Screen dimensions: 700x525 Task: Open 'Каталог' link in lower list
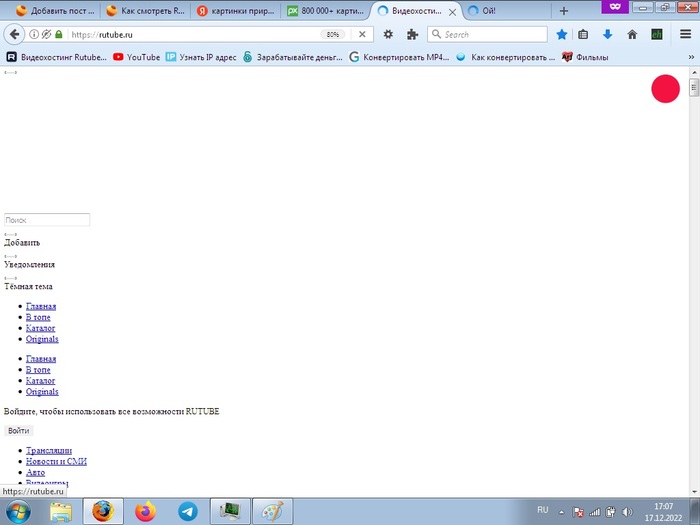tap(41, 381)
